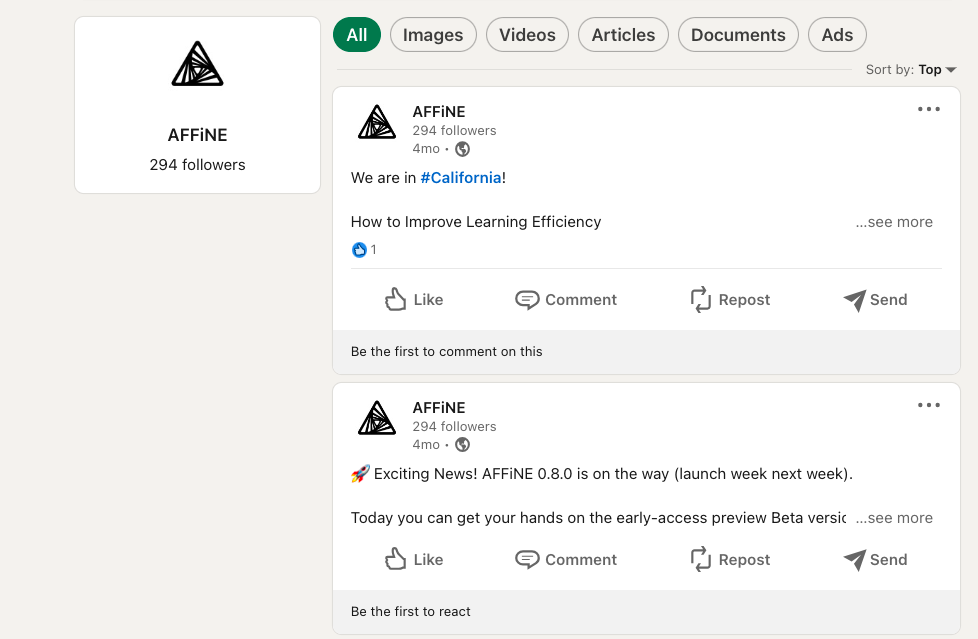Comment on the California post
Image resolution: width=978 pixels, height=639 pixels.
(566, 300)
